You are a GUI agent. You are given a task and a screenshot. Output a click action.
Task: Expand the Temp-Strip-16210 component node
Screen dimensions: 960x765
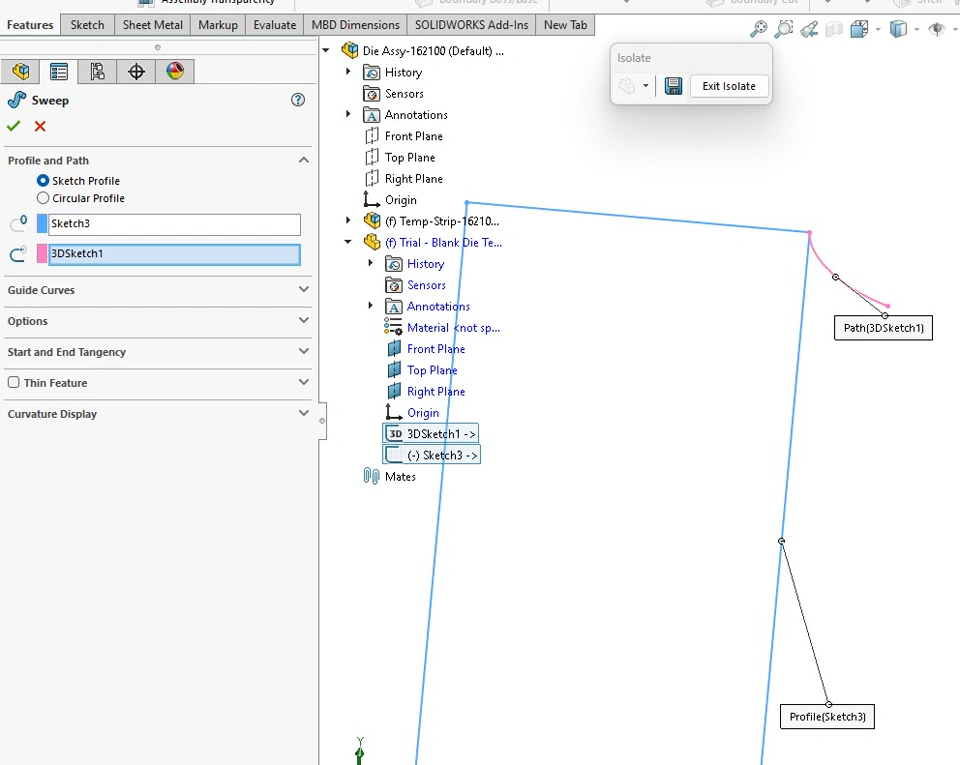tap(348, 220)
